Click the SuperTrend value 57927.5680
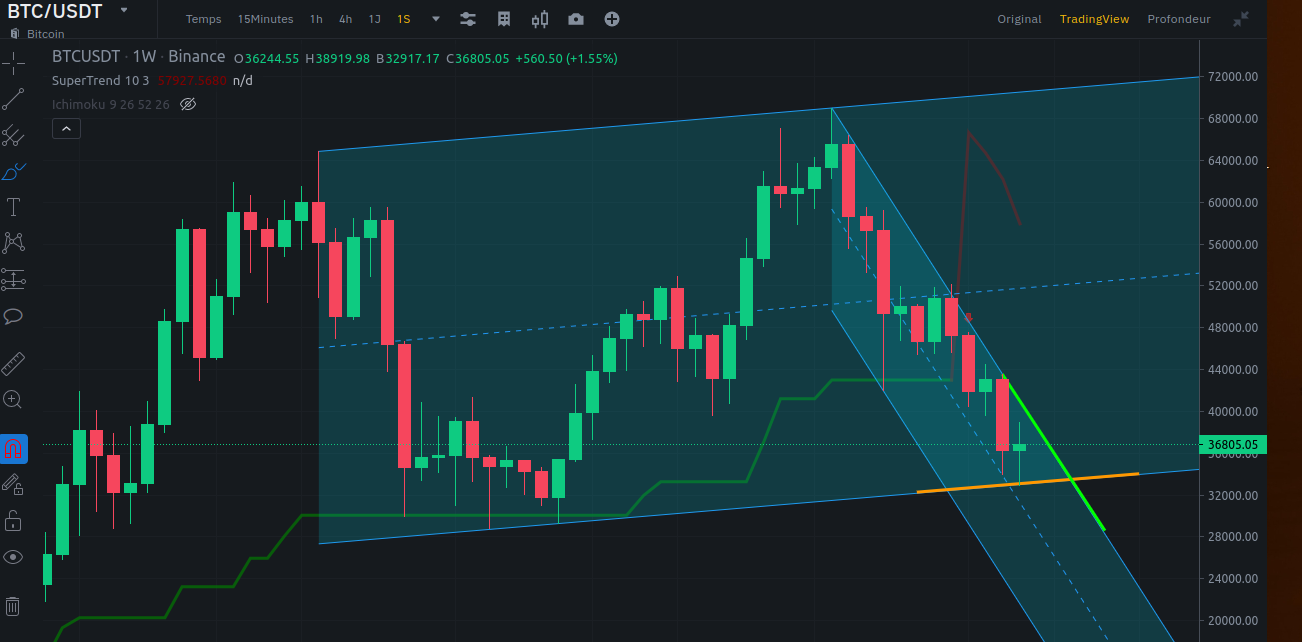This screenshot has width=1302, height=642. coord(192,81)
